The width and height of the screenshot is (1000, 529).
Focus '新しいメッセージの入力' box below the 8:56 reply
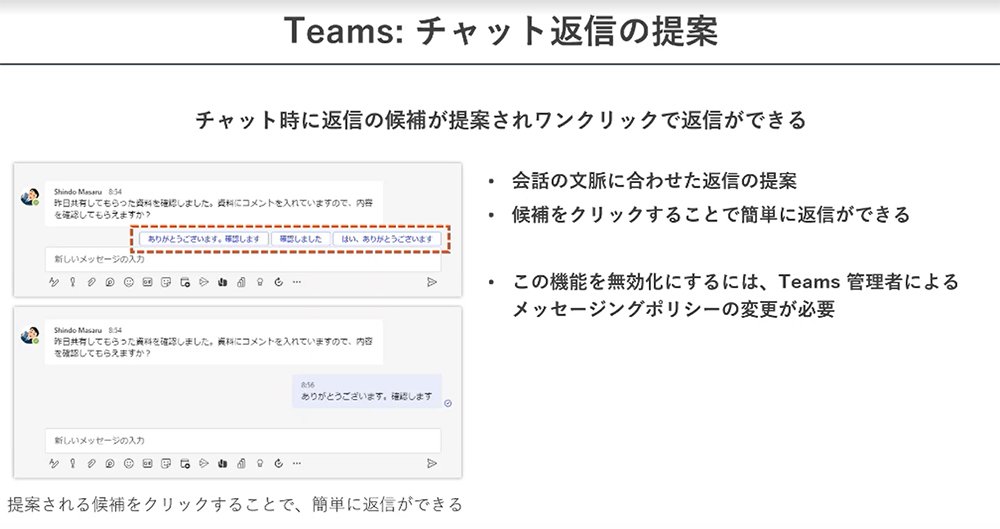[x=243, y=441]
